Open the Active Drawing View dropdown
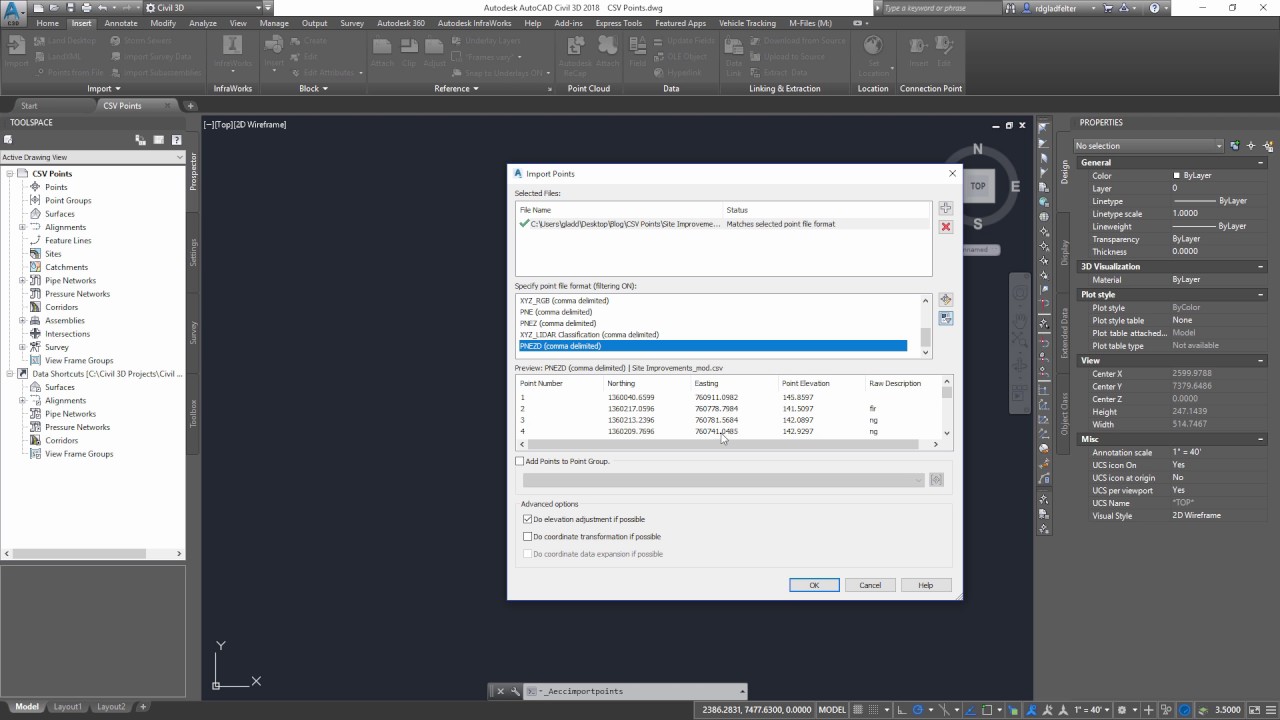 [93, 157]
